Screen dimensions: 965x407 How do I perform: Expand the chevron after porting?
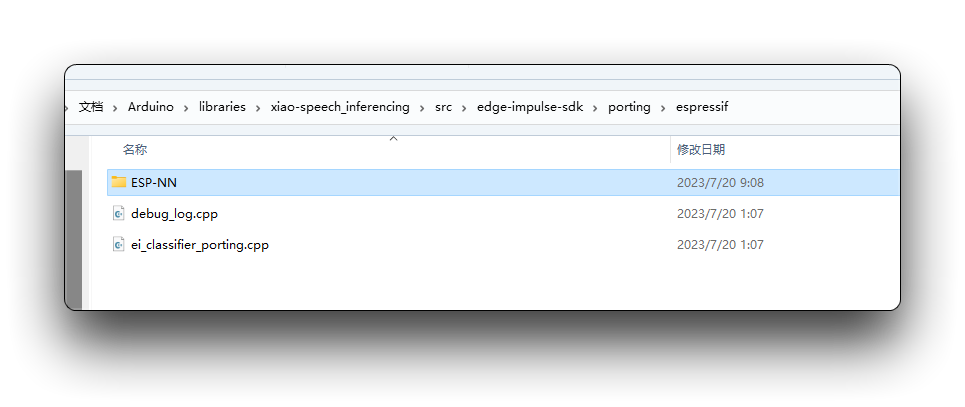point(663,108)
